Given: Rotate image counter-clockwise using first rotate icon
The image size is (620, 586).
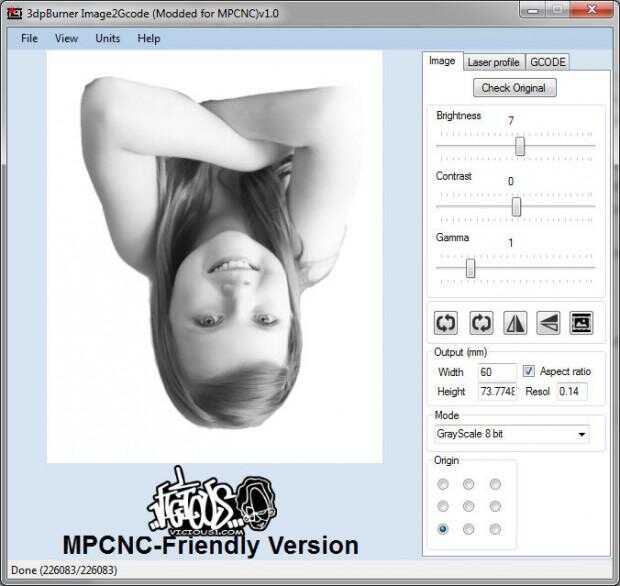Looking at the screenshot, I should click(446, 323).
